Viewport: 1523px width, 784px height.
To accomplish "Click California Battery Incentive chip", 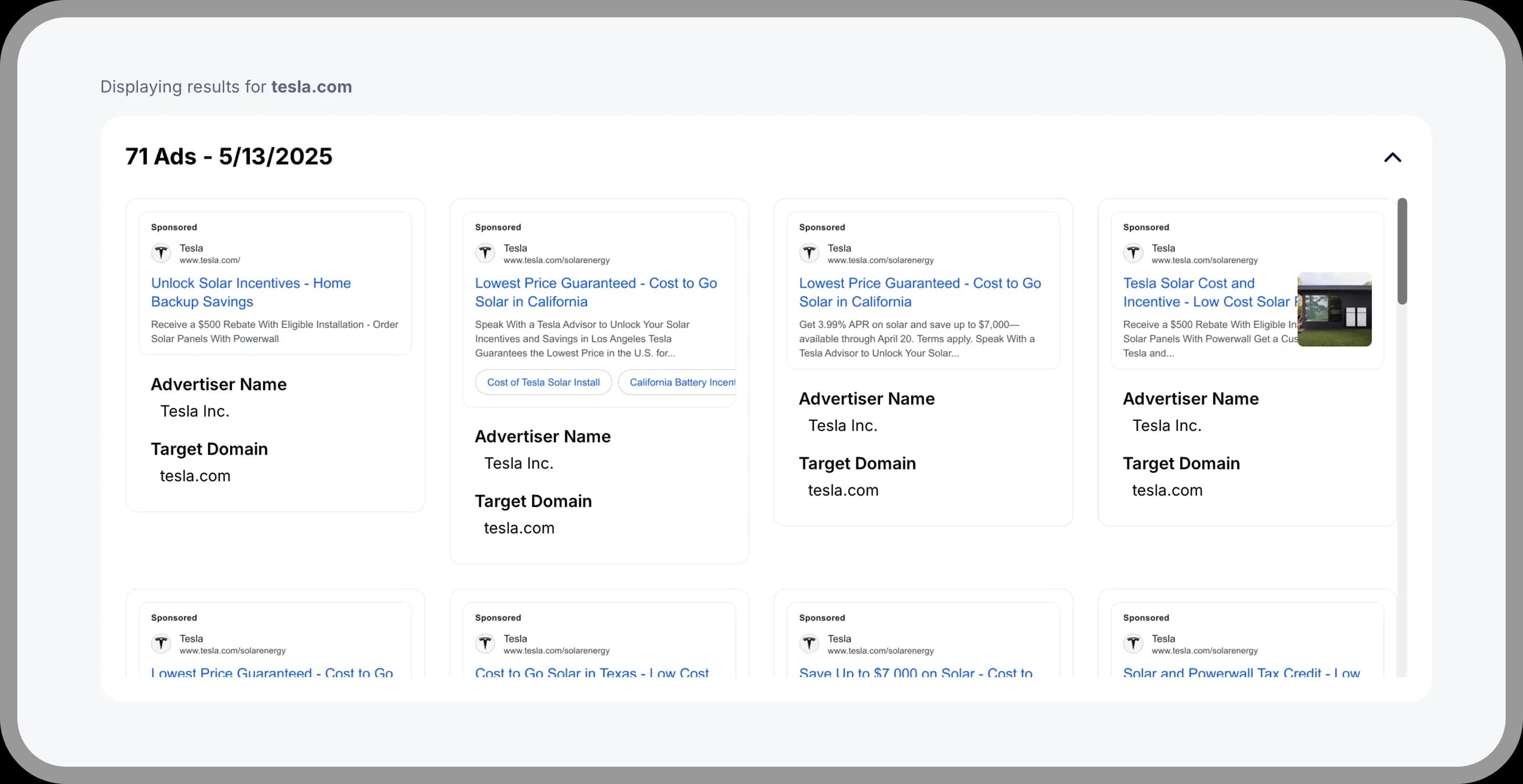I will click(x=677, y=383).
